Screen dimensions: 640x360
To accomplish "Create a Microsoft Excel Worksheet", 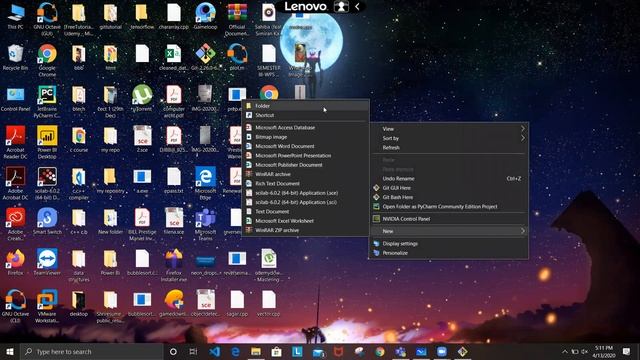I will [306, 221].
